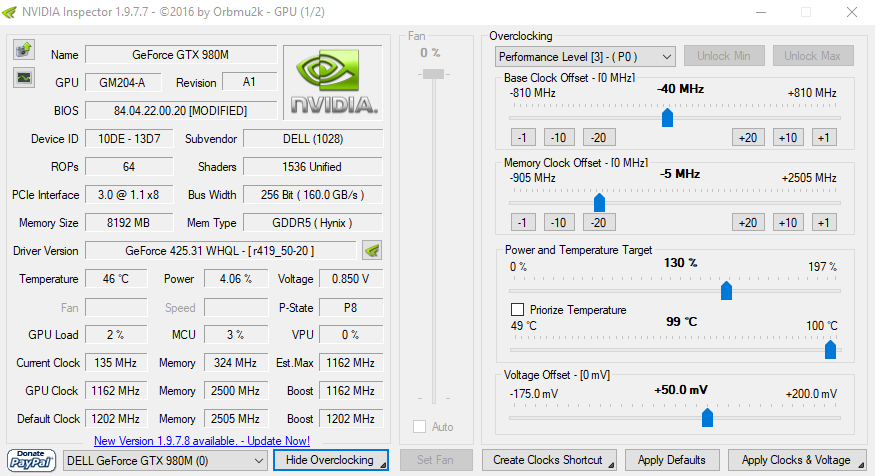Click Create Clocks Shortcut button
Image resolution: width=875 pixels, height=476 pixels.
click(x=549, y=460)
